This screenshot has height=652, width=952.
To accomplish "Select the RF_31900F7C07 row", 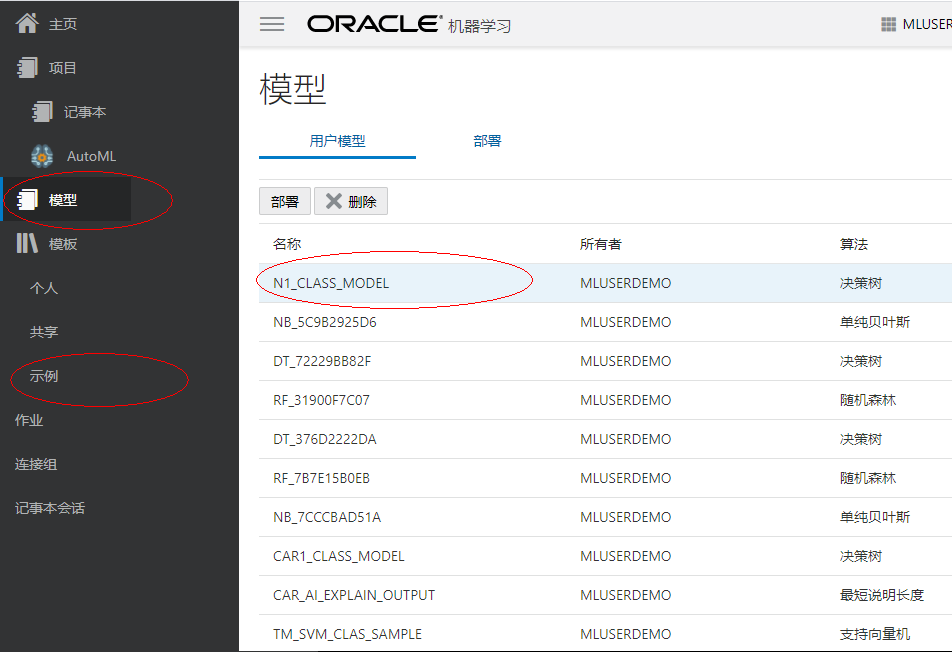I will (x=605, y=400).
